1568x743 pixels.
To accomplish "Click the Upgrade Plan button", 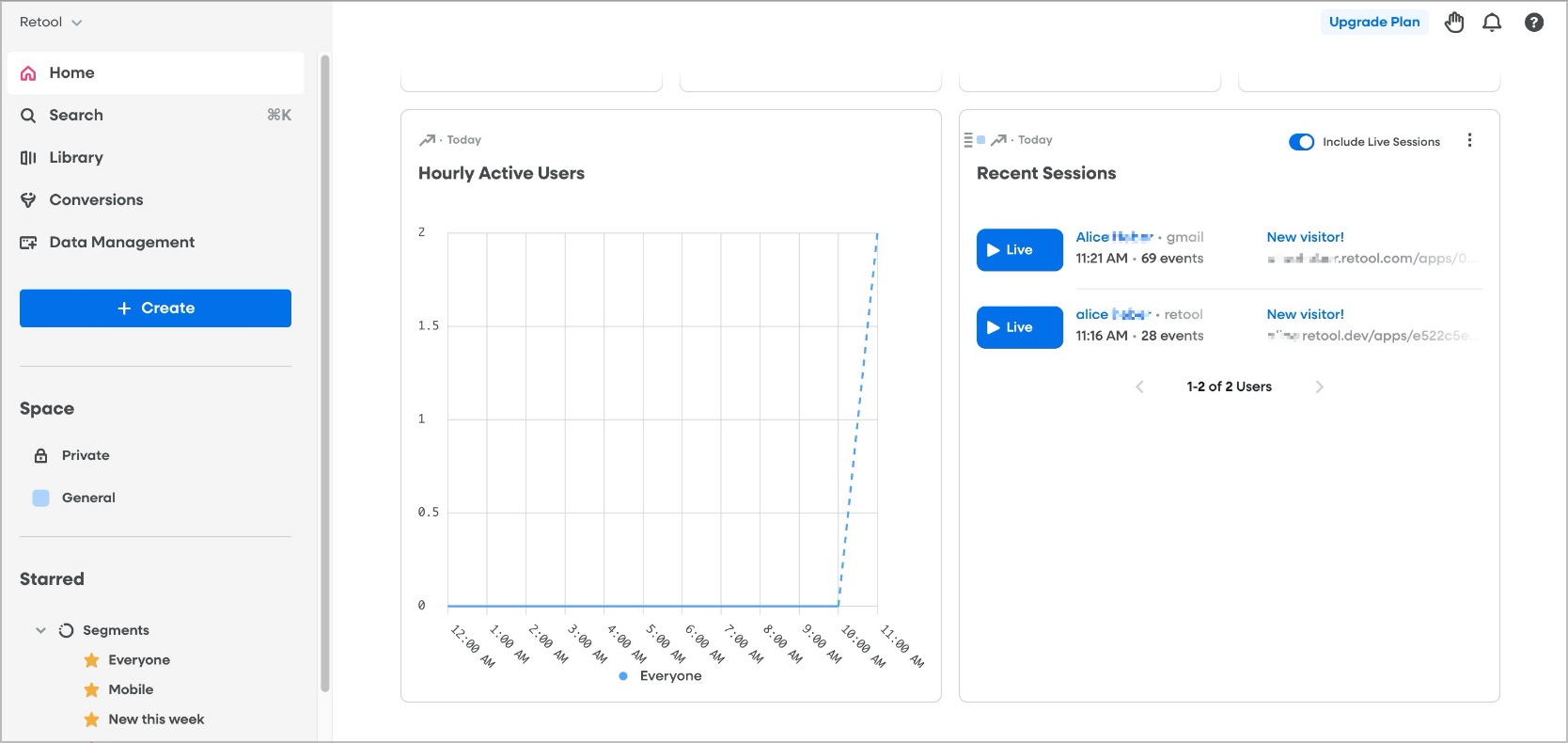I will [1373, 22].
